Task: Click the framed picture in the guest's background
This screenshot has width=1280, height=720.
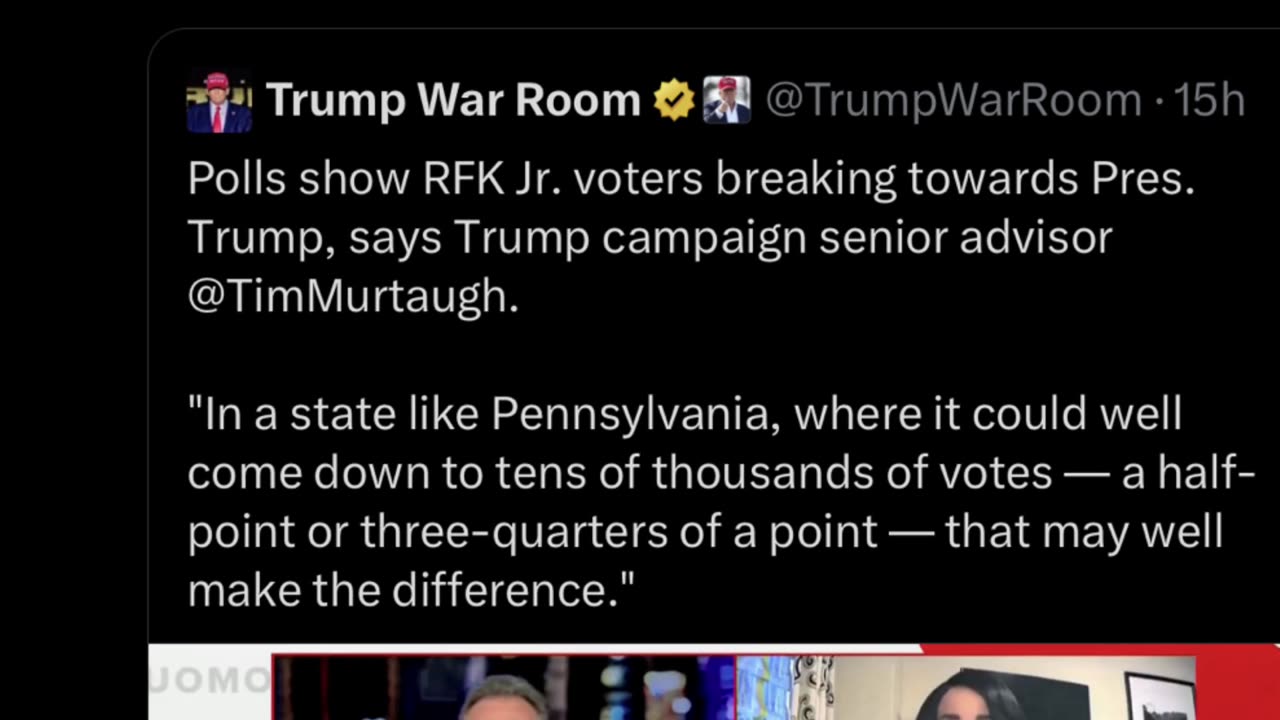Action: [1159, 695]
